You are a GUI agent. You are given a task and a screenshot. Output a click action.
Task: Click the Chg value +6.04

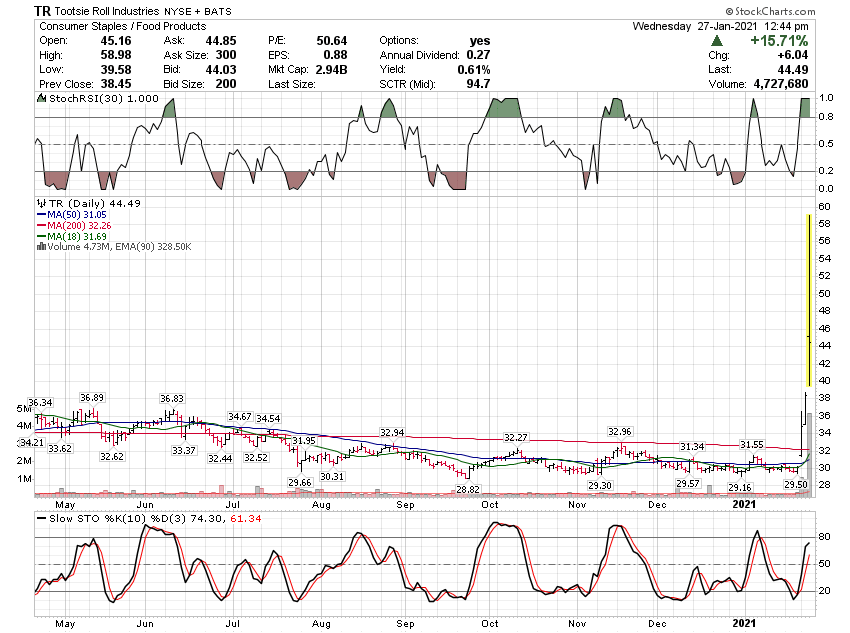tap(793, 55)
